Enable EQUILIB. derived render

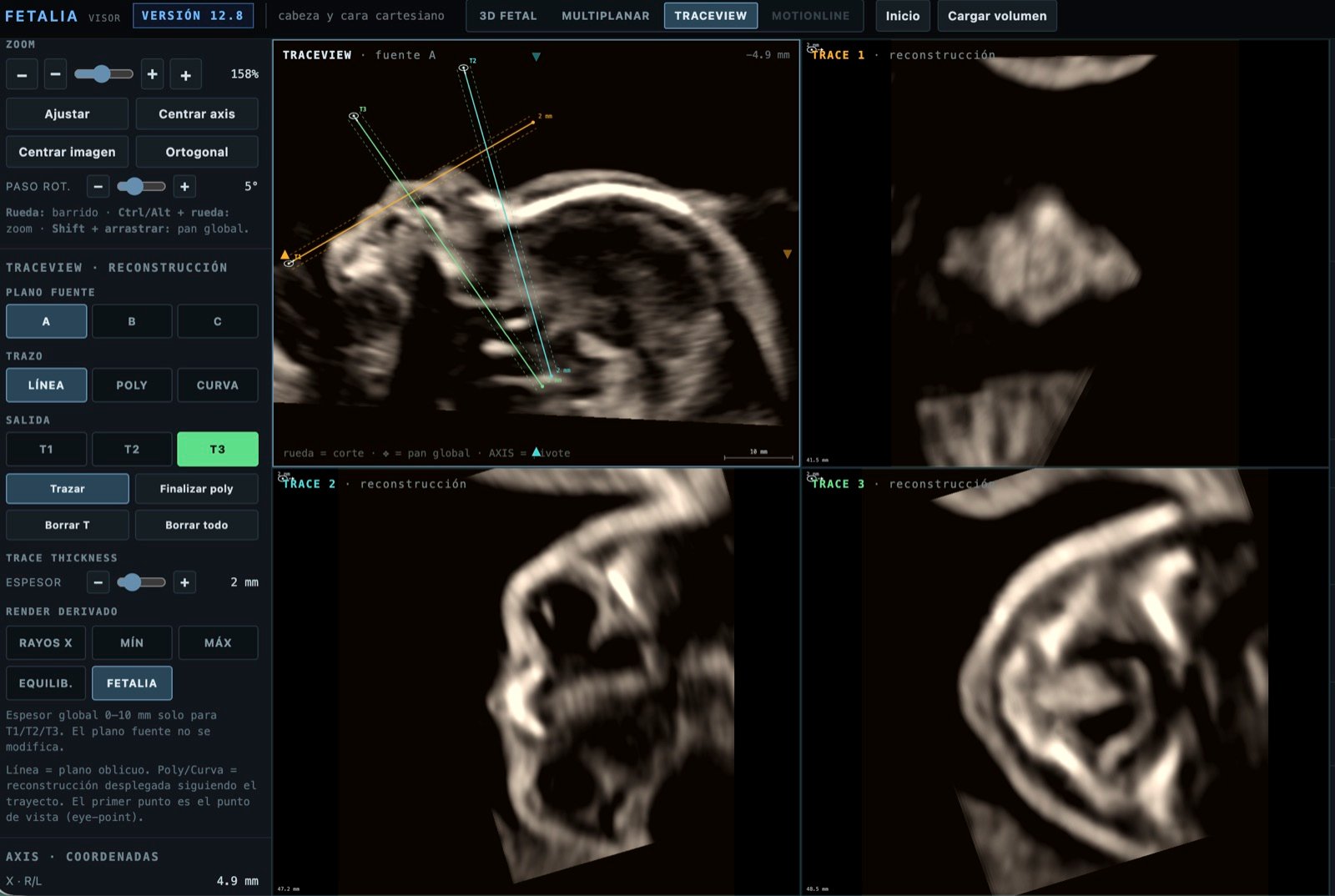tap(46, 683)
